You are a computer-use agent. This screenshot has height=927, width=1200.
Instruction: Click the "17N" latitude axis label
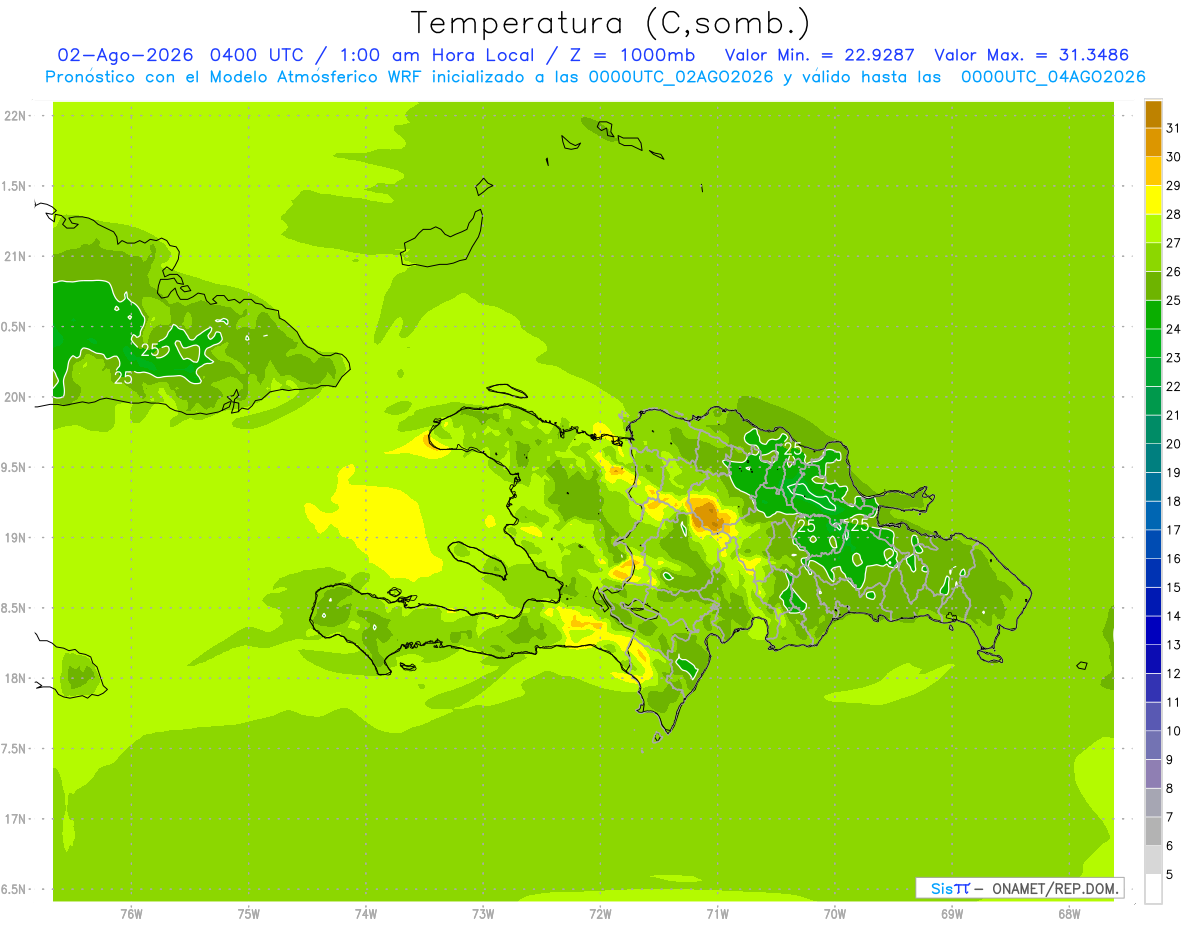[x=15, y=819]
